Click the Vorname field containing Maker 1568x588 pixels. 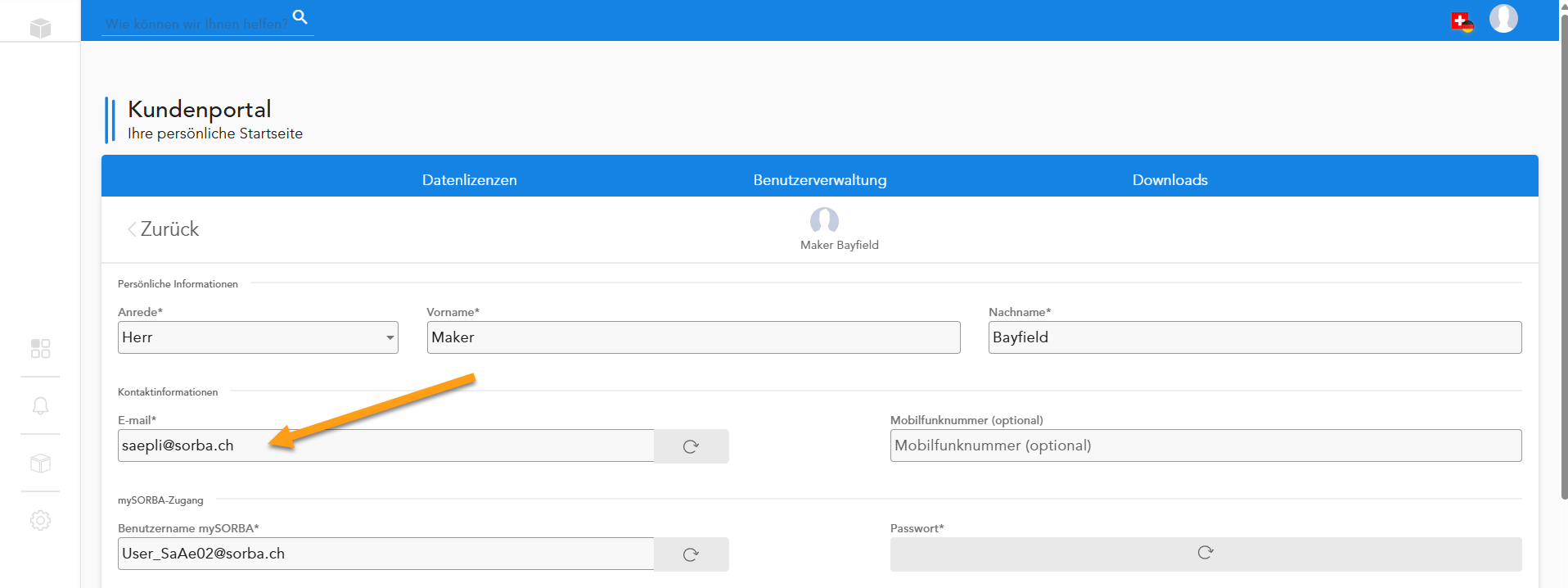(x=694, y=337)
